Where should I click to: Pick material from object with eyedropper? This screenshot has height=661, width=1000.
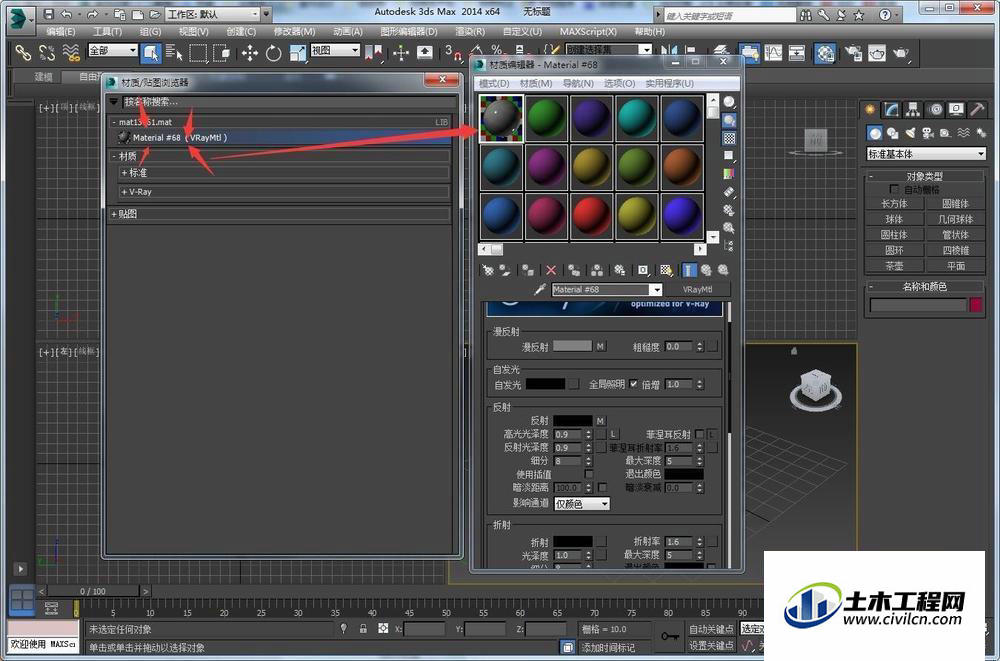[x=540, y=290]
